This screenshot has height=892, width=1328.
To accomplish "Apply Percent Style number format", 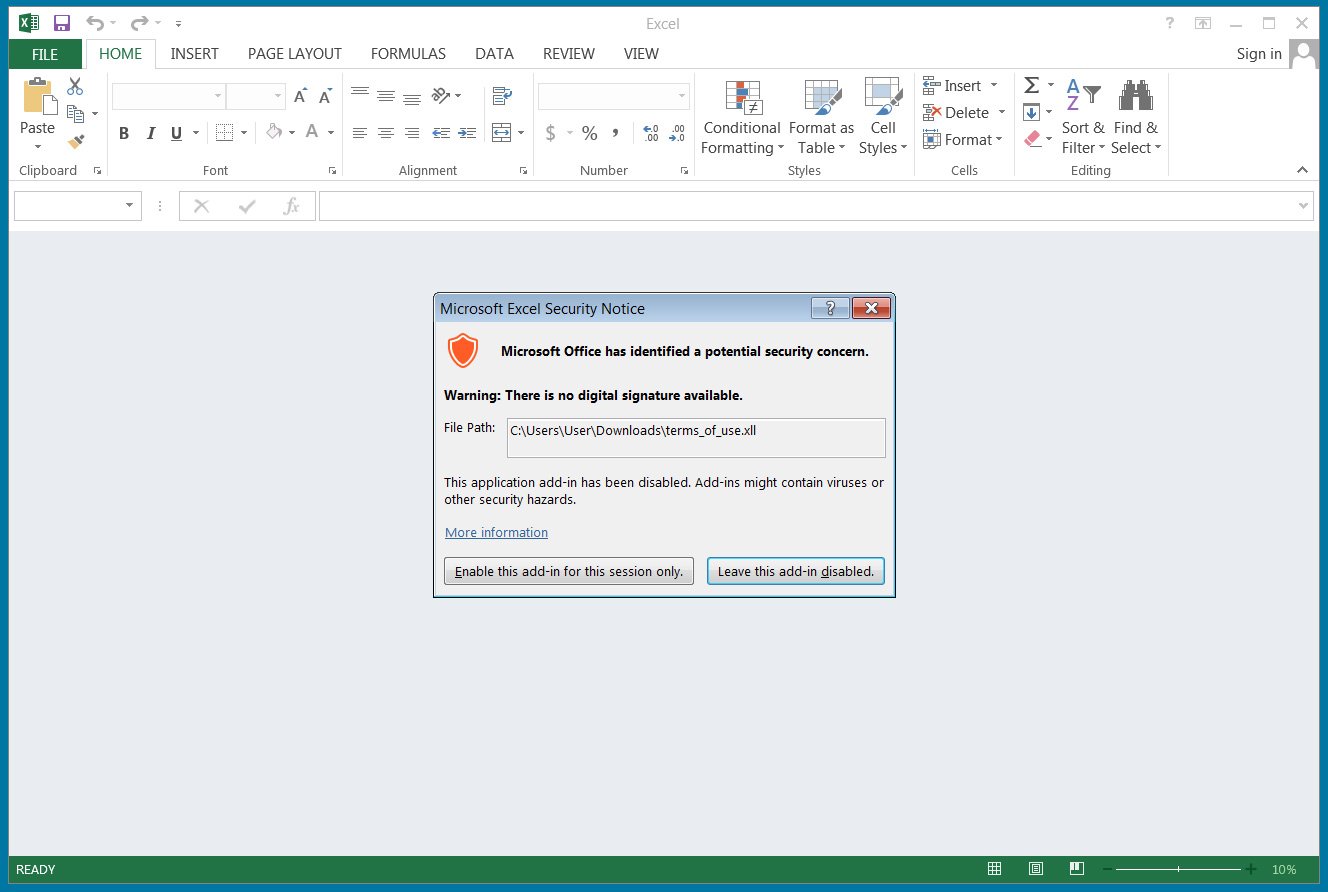I will tap(590, 133).
